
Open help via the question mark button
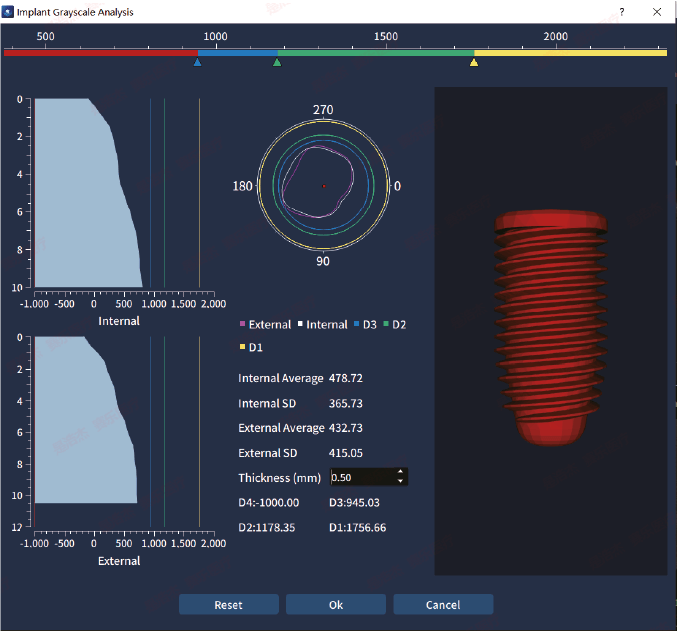(622, 12)
